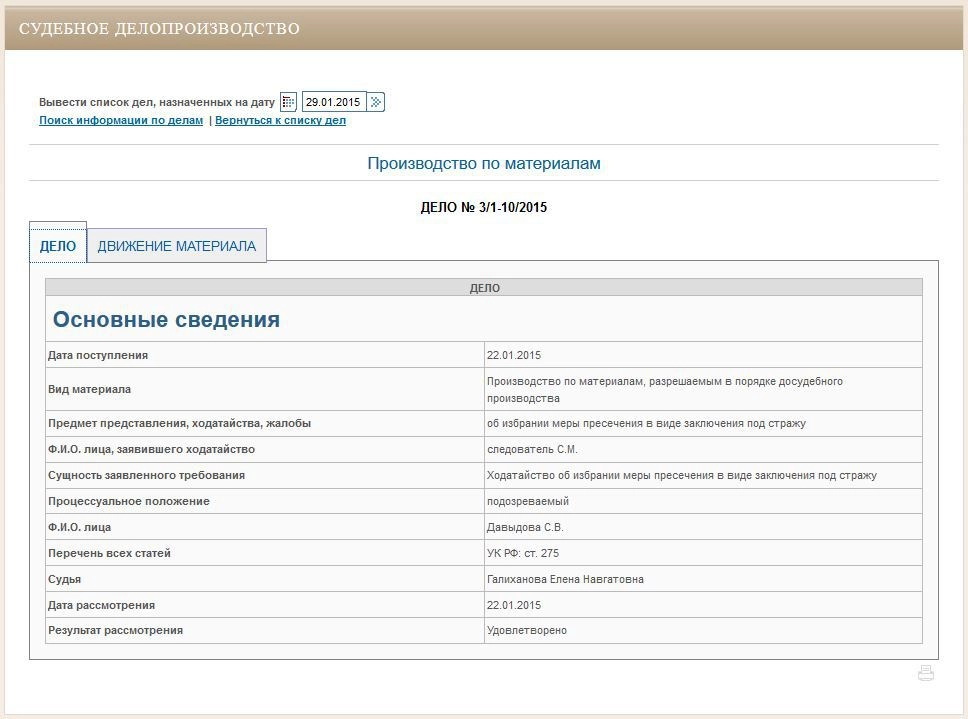Image resolution: width=968 pixels, height=719 pixels.
Task: Switch to the 'ДВИЖЕНИЕ МАТЕРИАЛА' tab
Action: 176,246
